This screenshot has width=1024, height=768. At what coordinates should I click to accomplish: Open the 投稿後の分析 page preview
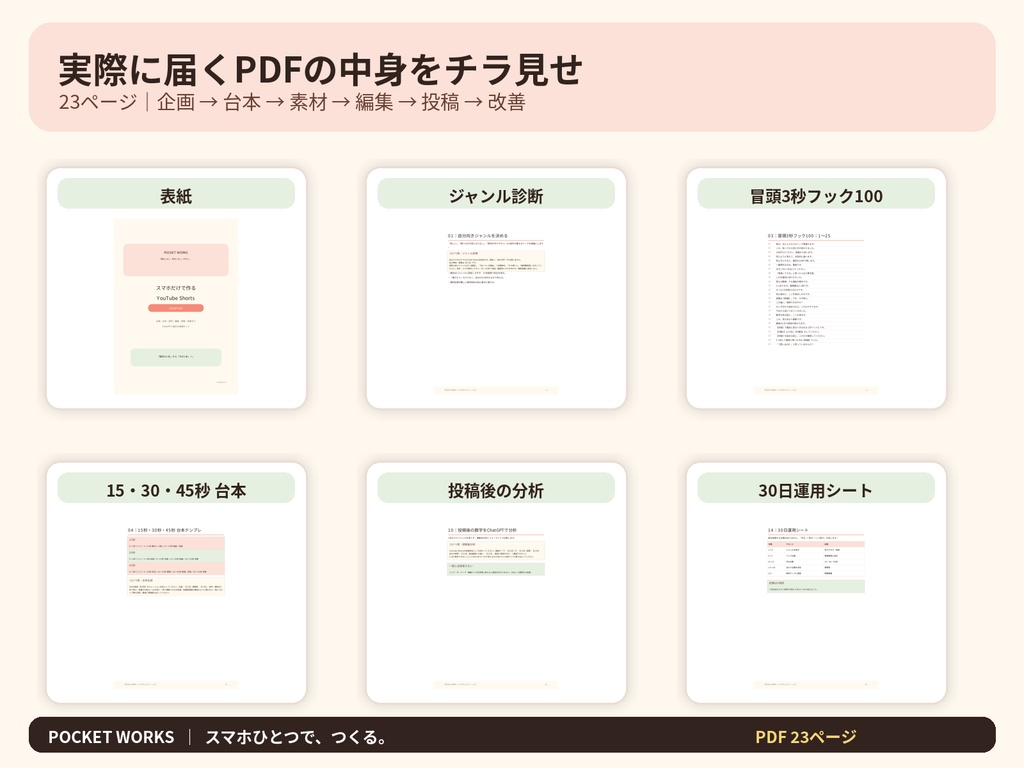click(x=496, y=601)
